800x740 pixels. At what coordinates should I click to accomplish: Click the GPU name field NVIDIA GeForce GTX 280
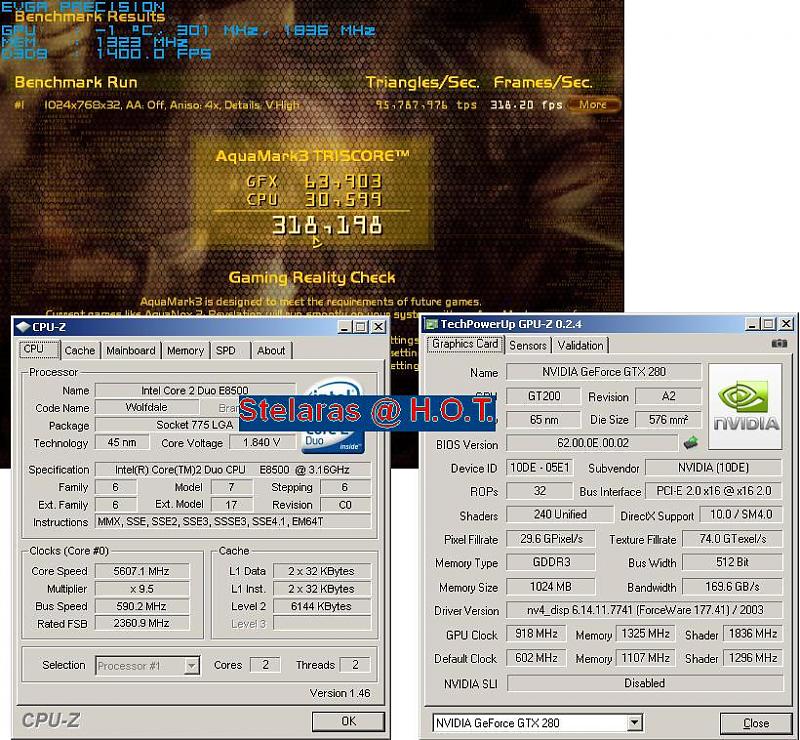coord(604,372)
